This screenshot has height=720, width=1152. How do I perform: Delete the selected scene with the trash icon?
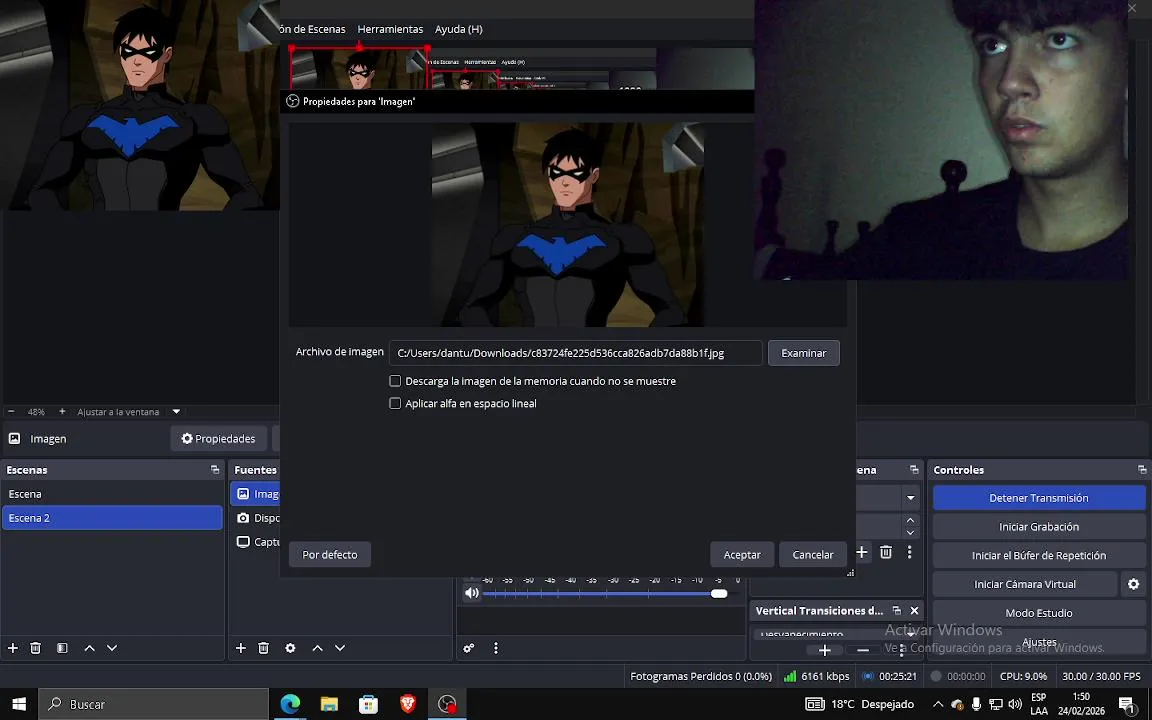pyautogui.click(x=35, y=648)
